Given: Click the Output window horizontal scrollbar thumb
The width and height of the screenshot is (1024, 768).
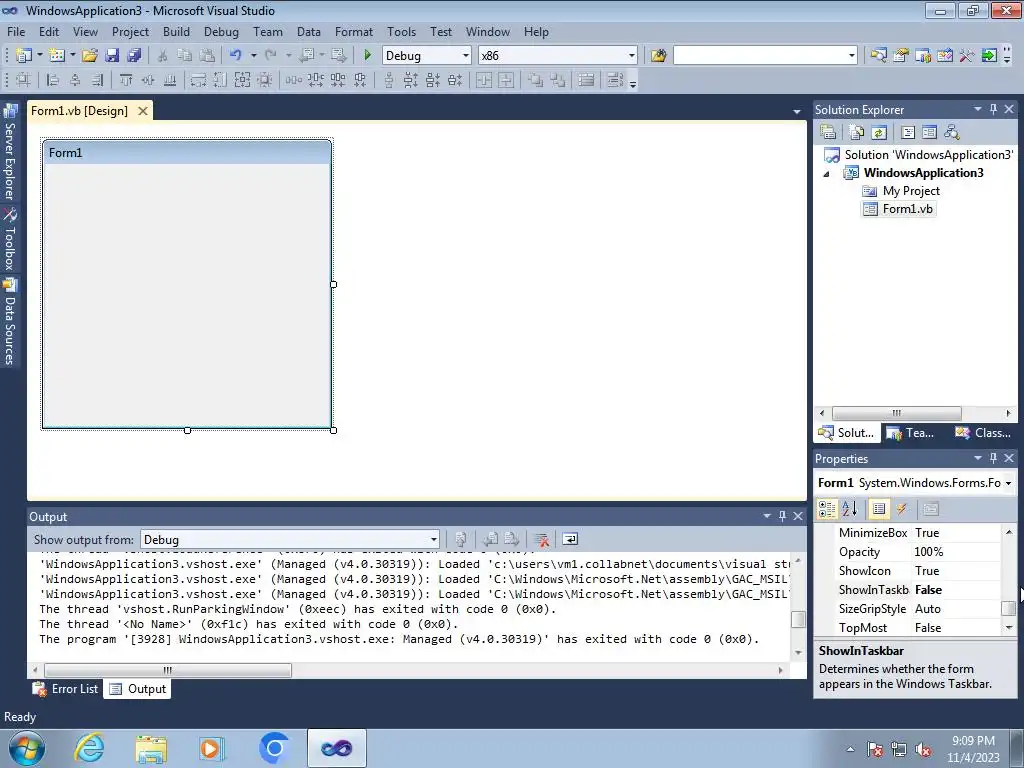Looking at the screenshot, I should pos(168,671).
